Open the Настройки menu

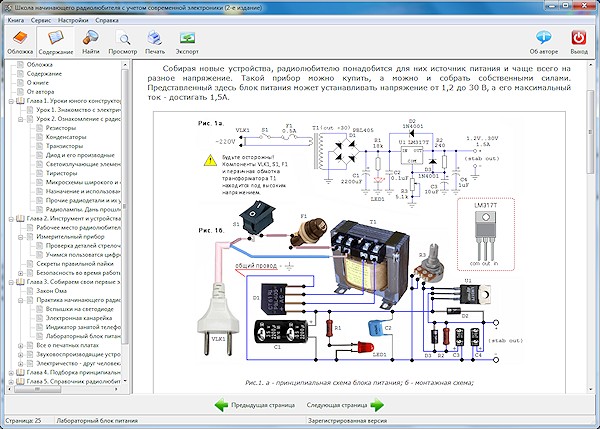point(73,20)
